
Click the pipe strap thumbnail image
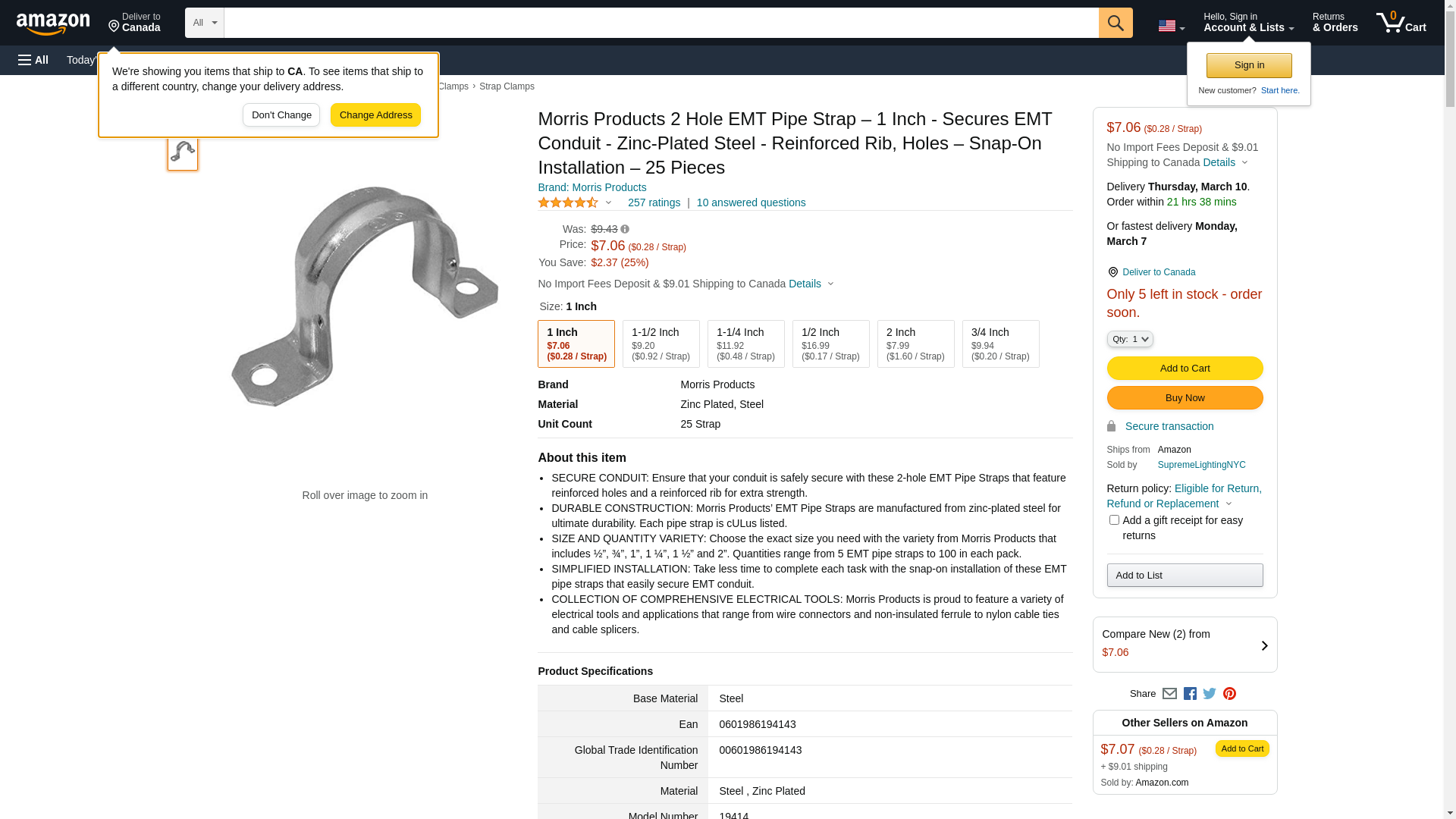(x=183, y=152)
